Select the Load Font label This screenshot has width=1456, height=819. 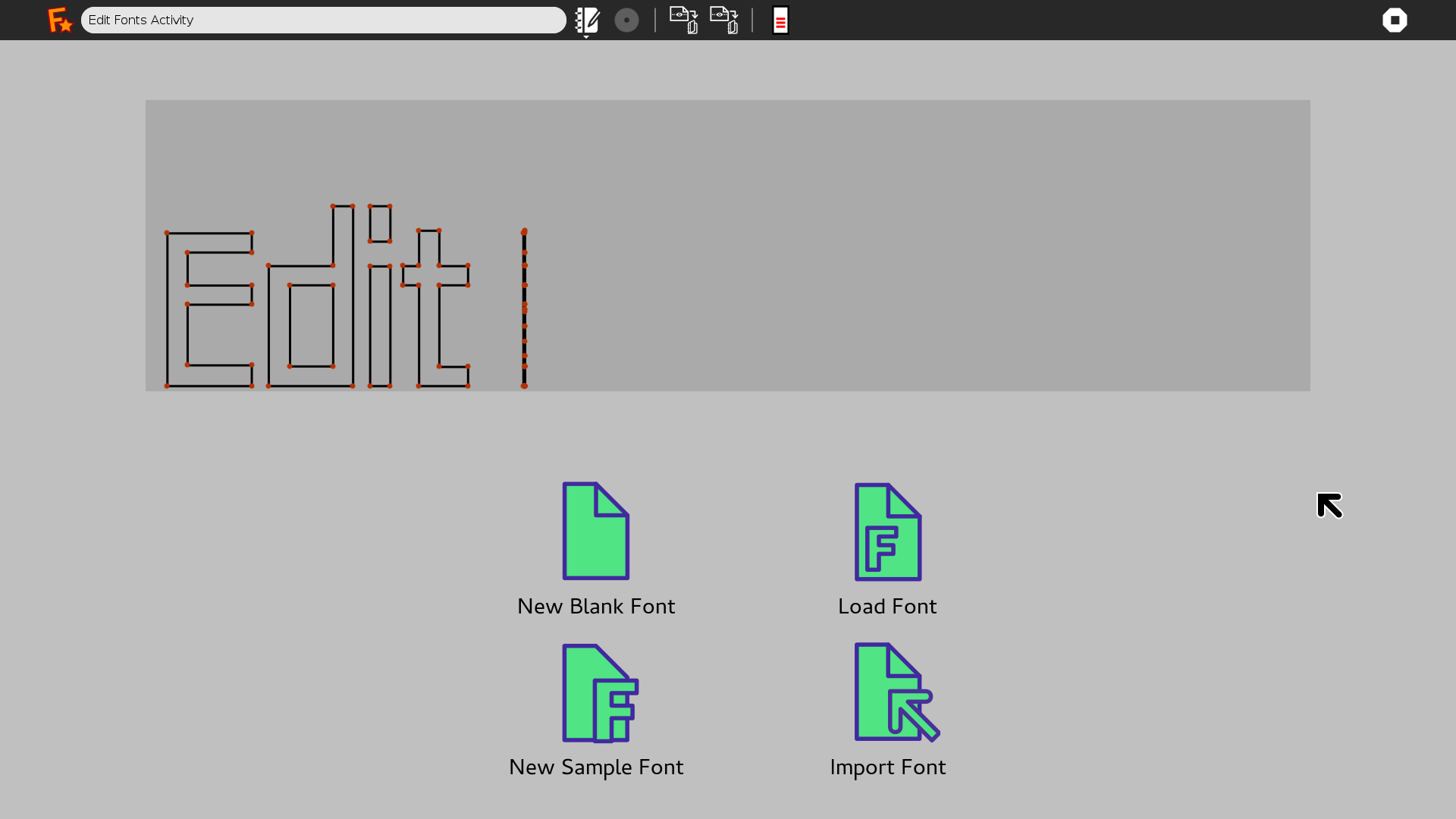point(887,607)
